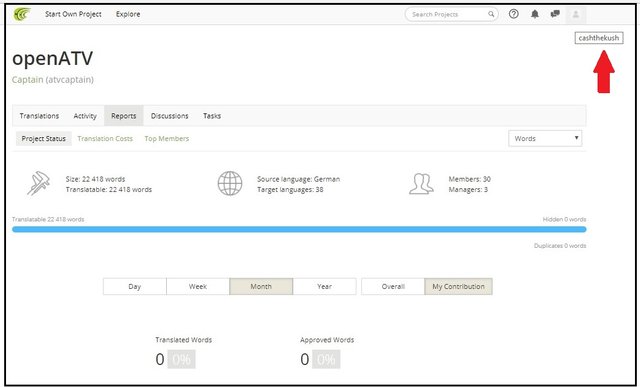Click the 'Members: 30' text
Image resolution: width=640 pixels, height=387 pixels.
[470, 179]
